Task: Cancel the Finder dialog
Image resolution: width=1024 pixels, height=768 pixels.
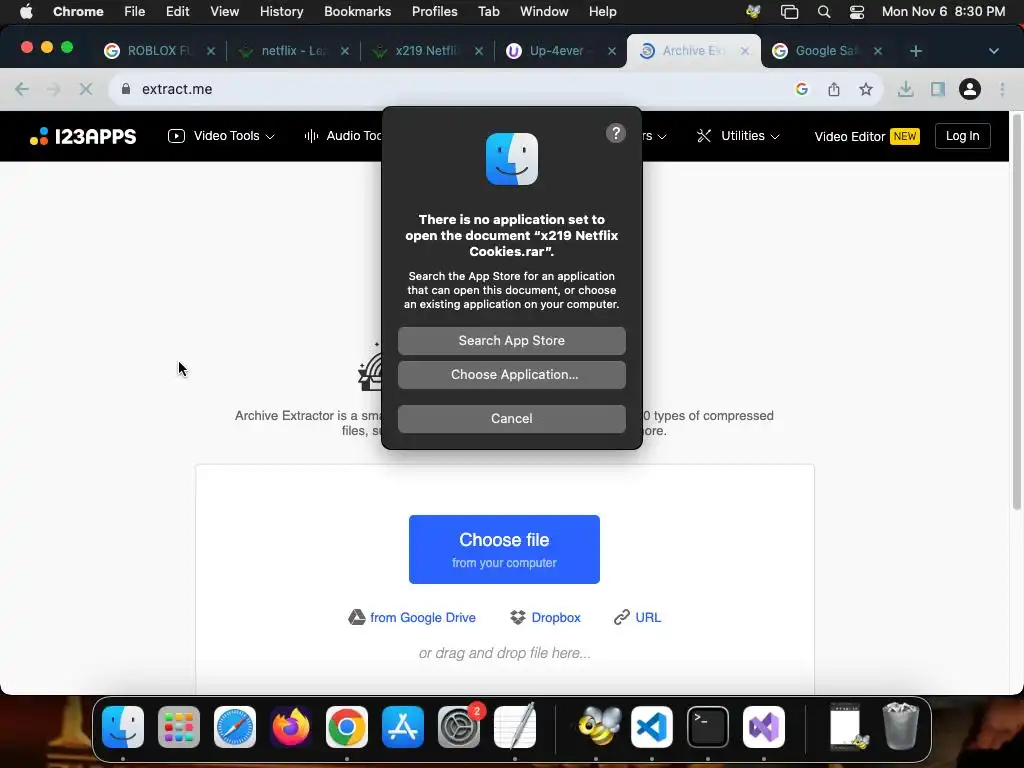Action: (x=511, y=419)
